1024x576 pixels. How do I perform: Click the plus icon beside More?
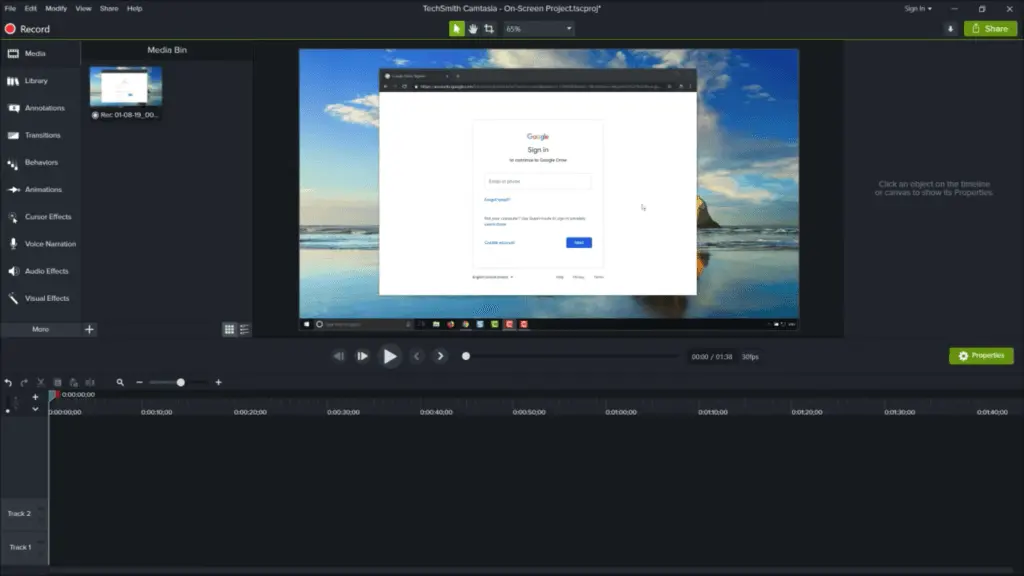(89, 329)
